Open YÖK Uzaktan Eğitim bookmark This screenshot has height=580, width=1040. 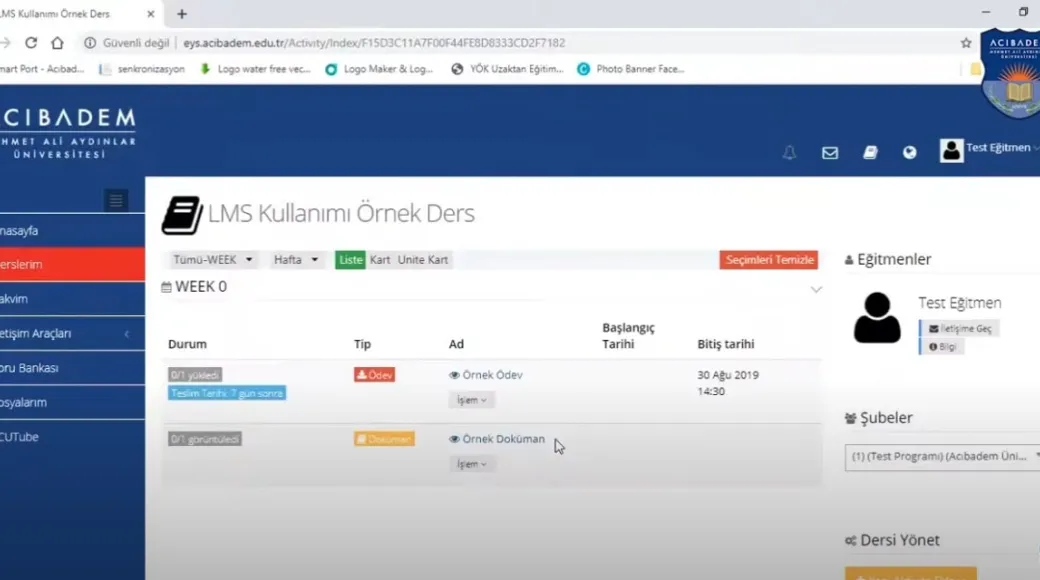pos(507,69)
